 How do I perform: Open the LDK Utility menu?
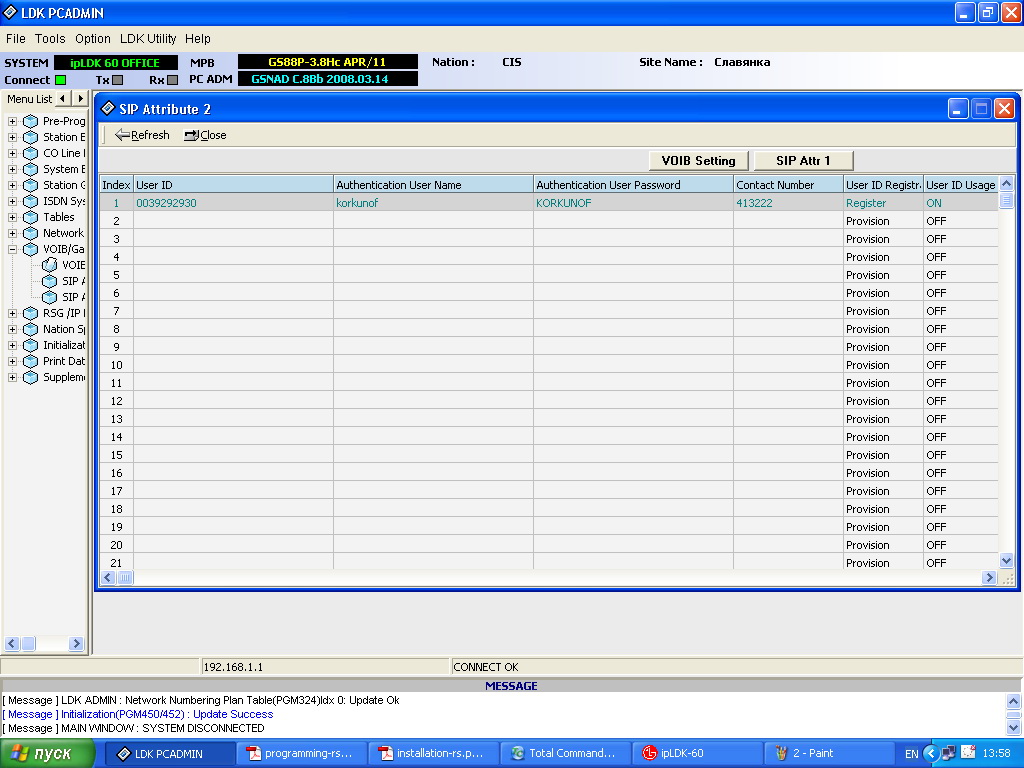pyautogui.click(x=148, y=39)
